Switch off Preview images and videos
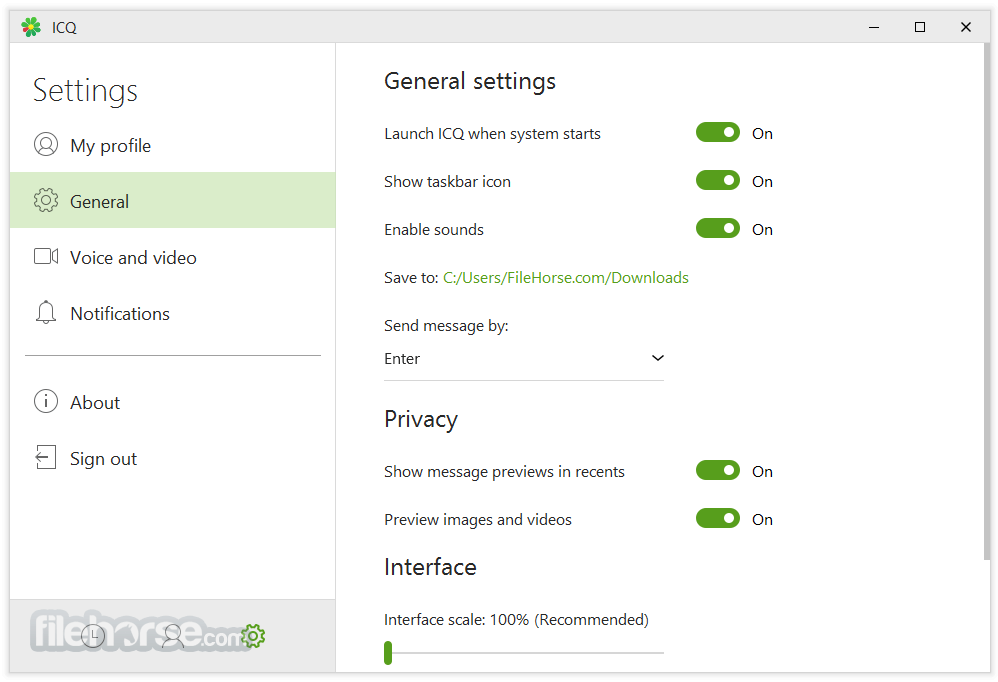The width and height of the screenshot is (998, 682). coord(718,518)
